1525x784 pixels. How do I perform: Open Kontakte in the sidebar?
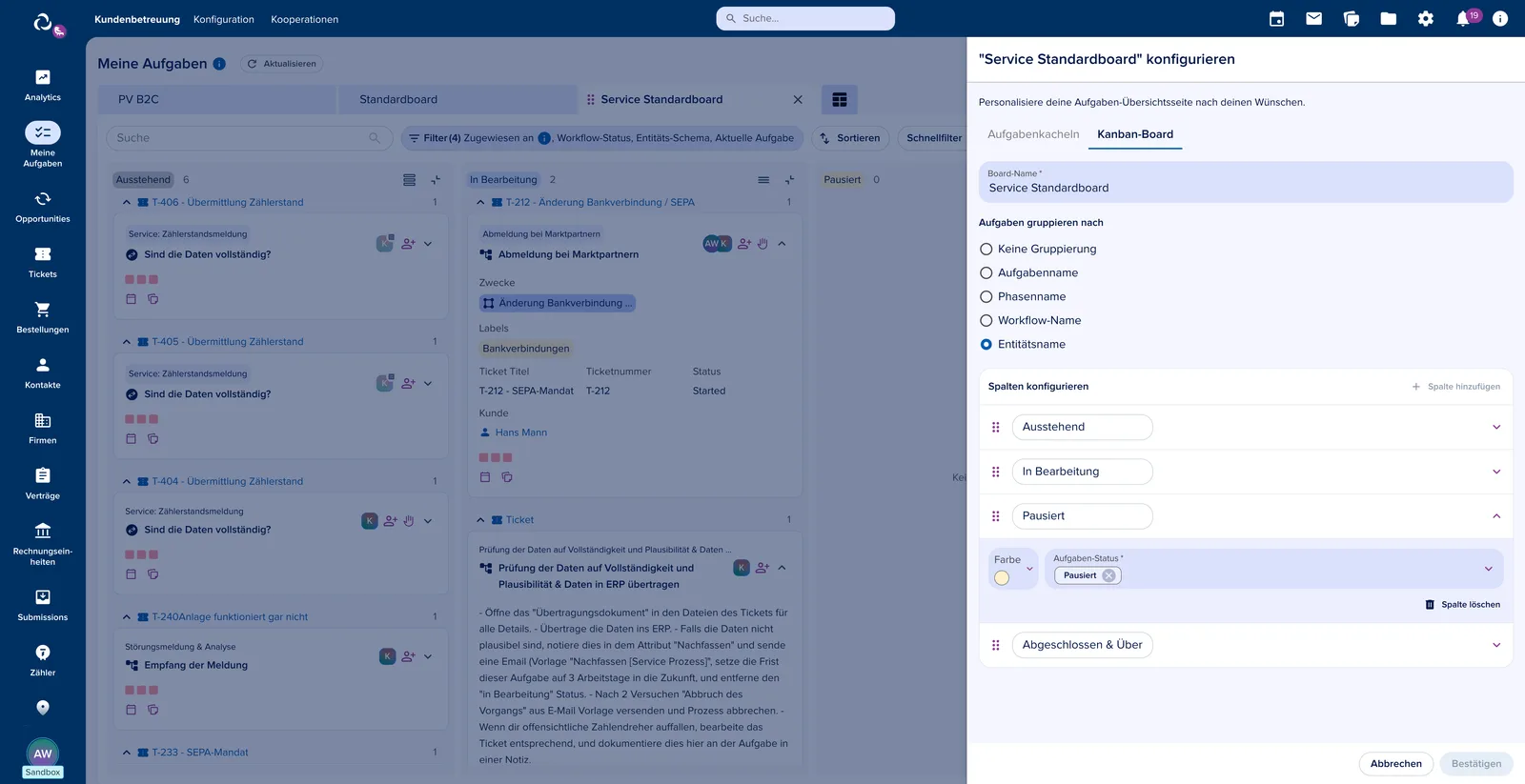(x=43, y=372)
